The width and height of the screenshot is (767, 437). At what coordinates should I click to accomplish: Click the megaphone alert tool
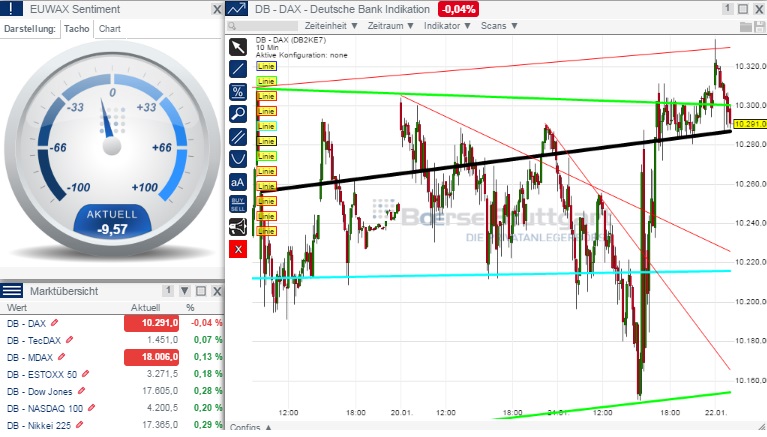(x=238, y=227)
